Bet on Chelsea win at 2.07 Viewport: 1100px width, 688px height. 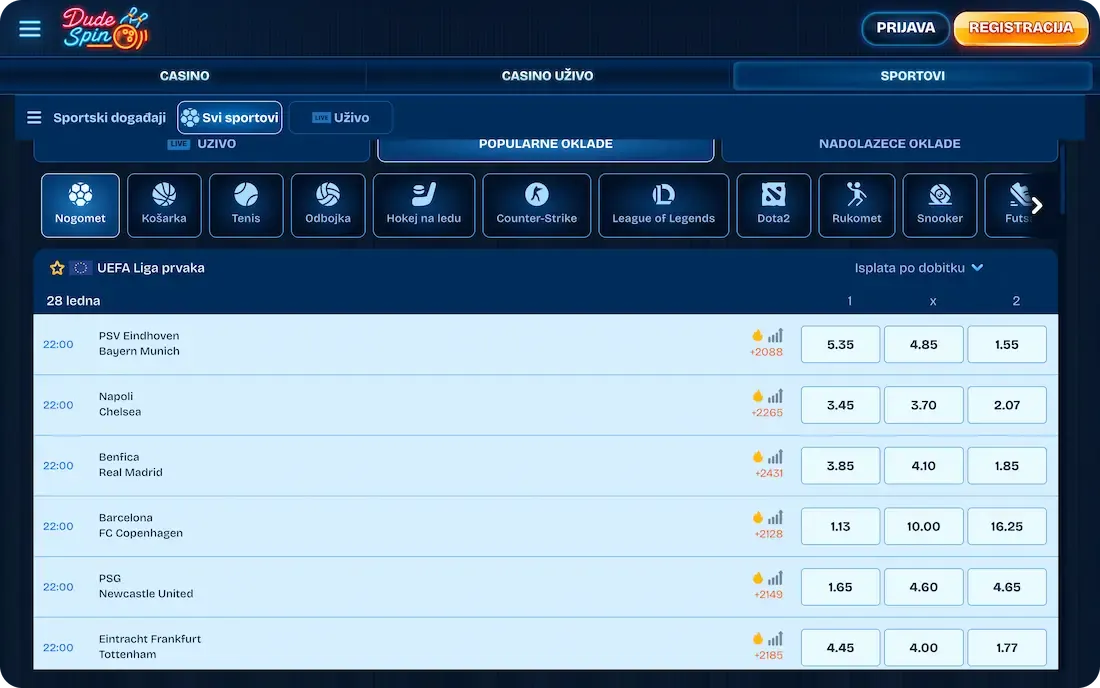(1007, 405)
